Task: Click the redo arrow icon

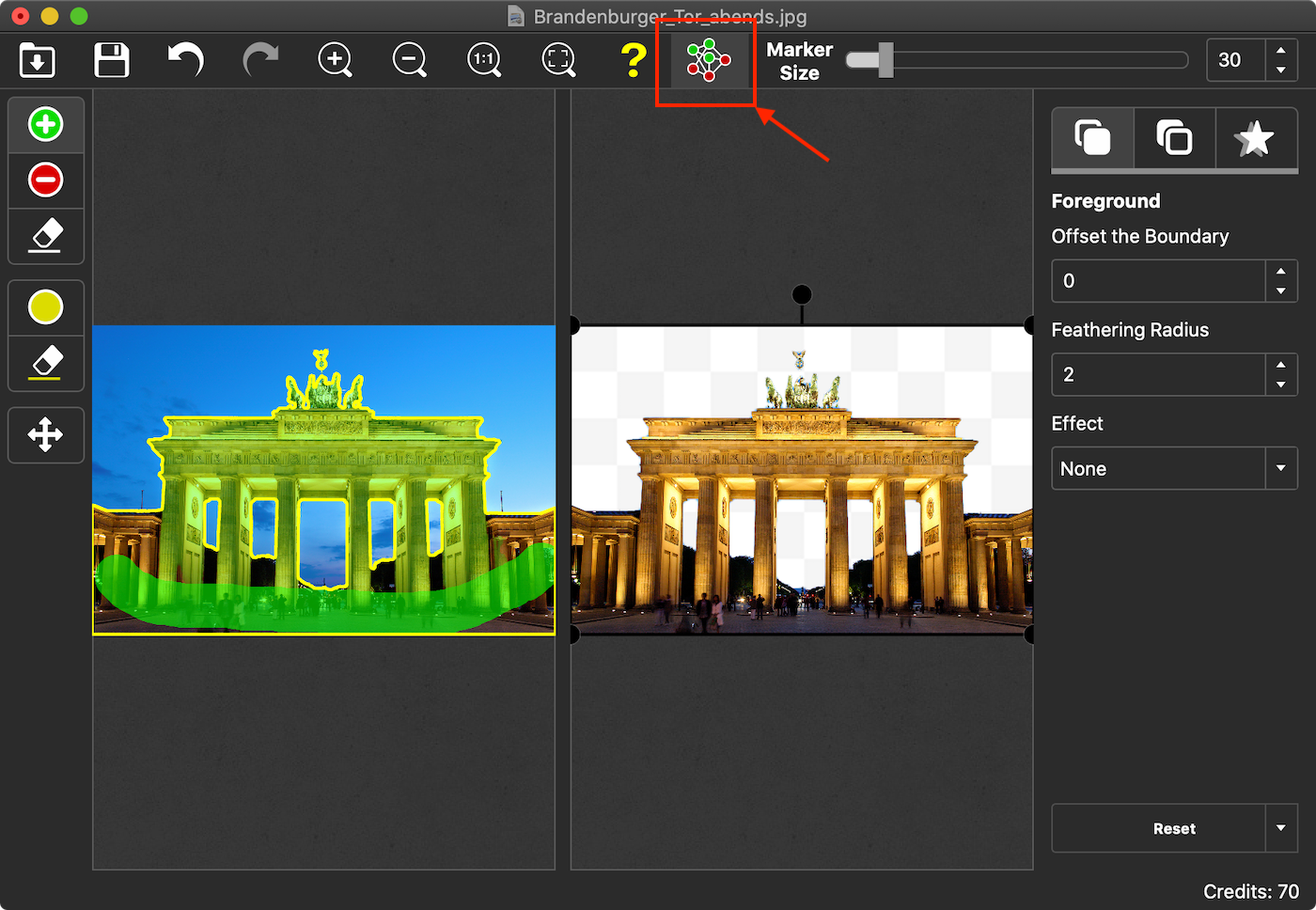Action: point(260,60)
